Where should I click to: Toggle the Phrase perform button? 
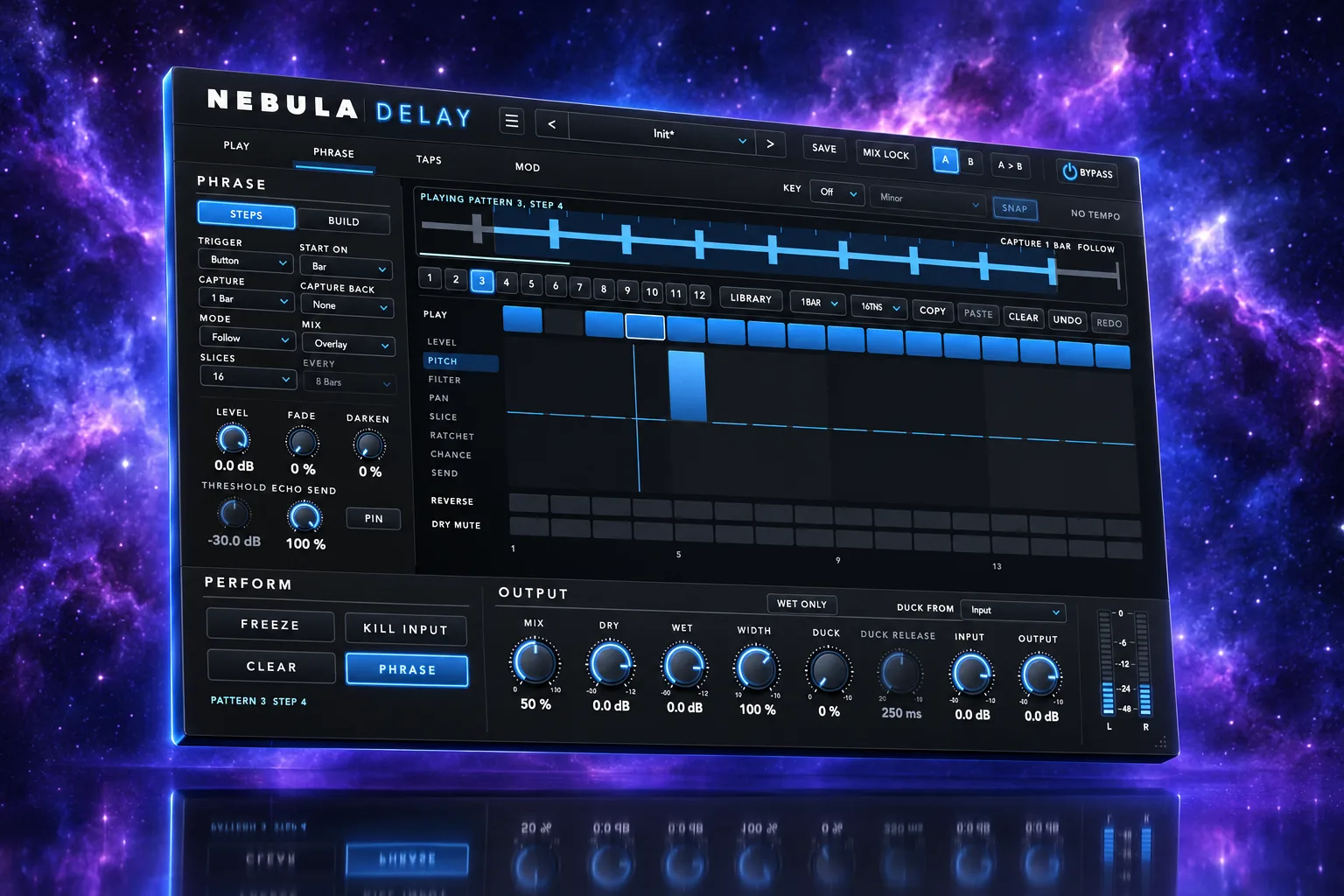407,669
